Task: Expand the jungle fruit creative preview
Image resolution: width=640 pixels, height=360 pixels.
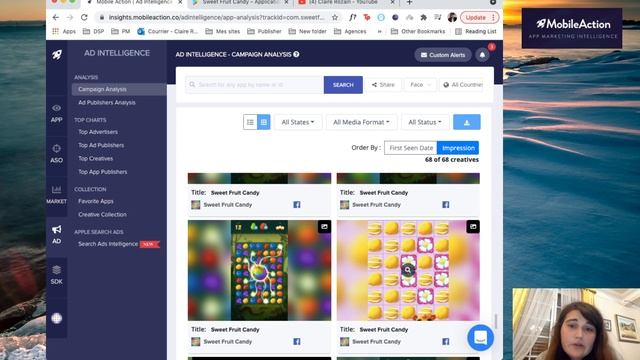Action: 324,227
